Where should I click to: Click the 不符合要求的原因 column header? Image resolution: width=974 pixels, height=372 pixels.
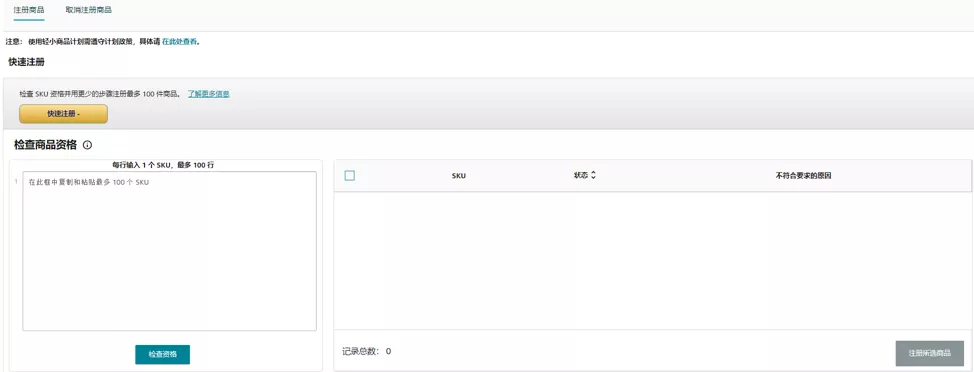(803, 176)
